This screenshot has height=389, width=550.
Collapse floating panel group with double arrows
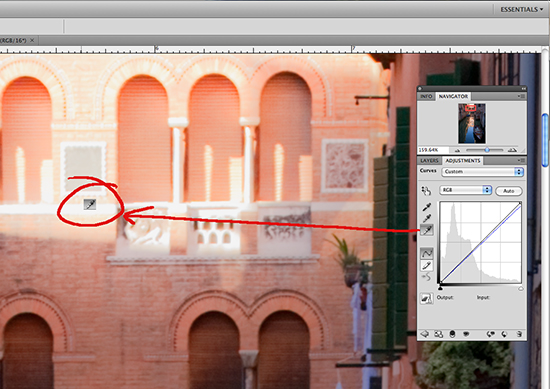[523, 88]
